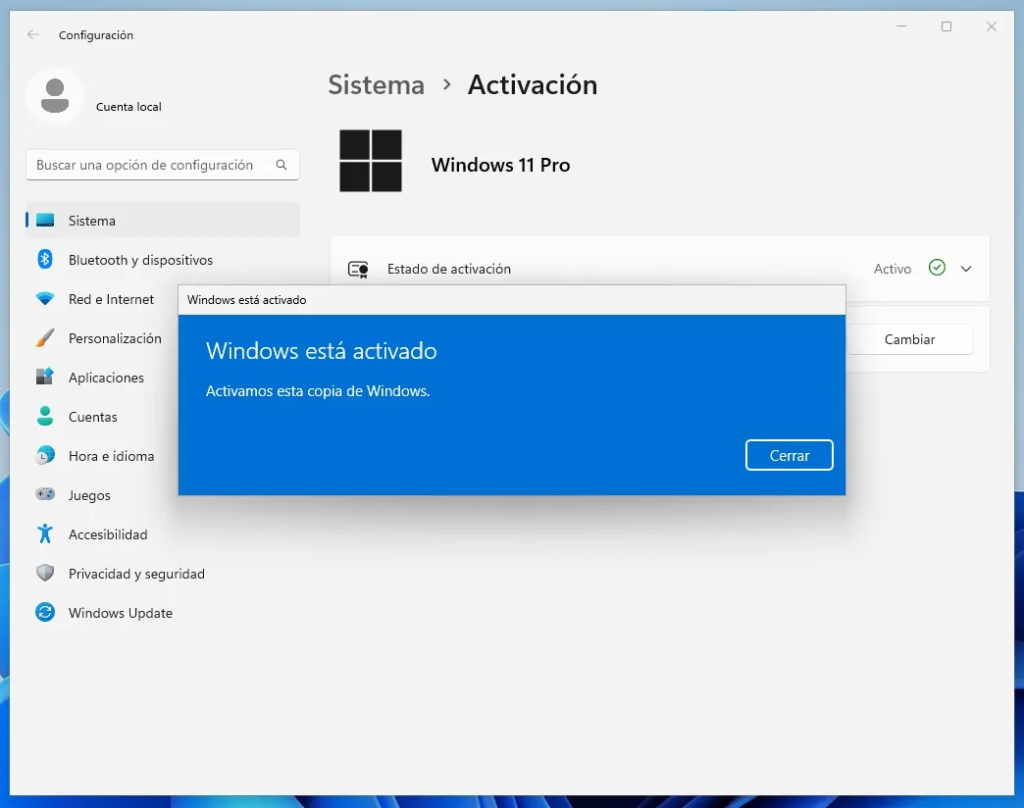1024x808 pixels.
Task: Open Bluetooth y dispositivos section
Action: [140, 260]
